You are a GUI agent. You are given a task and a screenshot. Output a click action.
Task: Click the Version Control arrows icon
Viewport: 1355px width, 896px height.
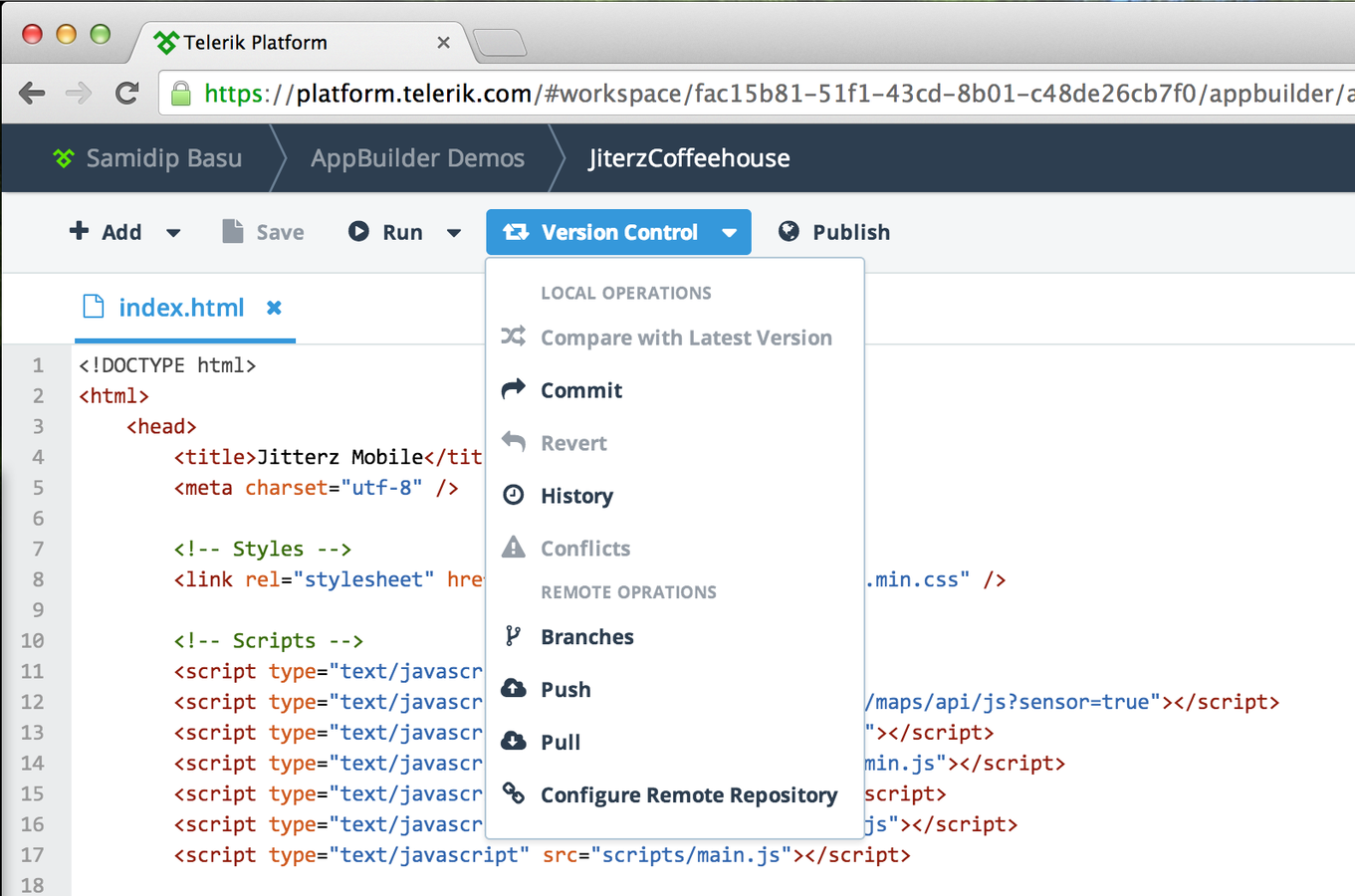[x=516, y=232]
